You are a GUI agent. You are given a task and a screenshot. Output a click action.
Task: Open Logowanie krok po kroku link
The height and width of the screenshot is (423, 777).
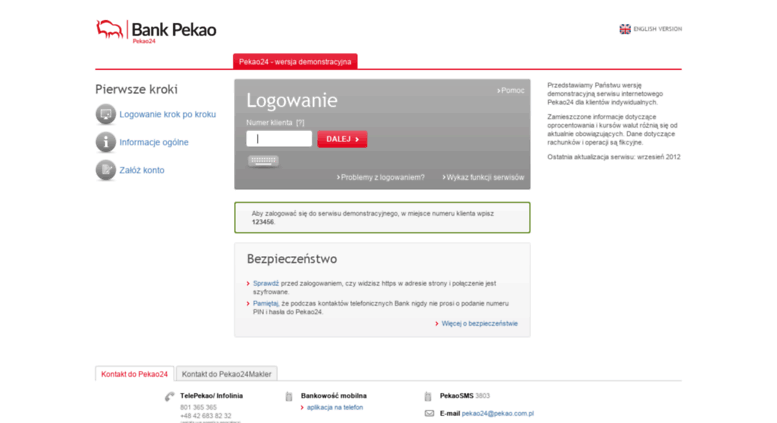pos(167,114)
